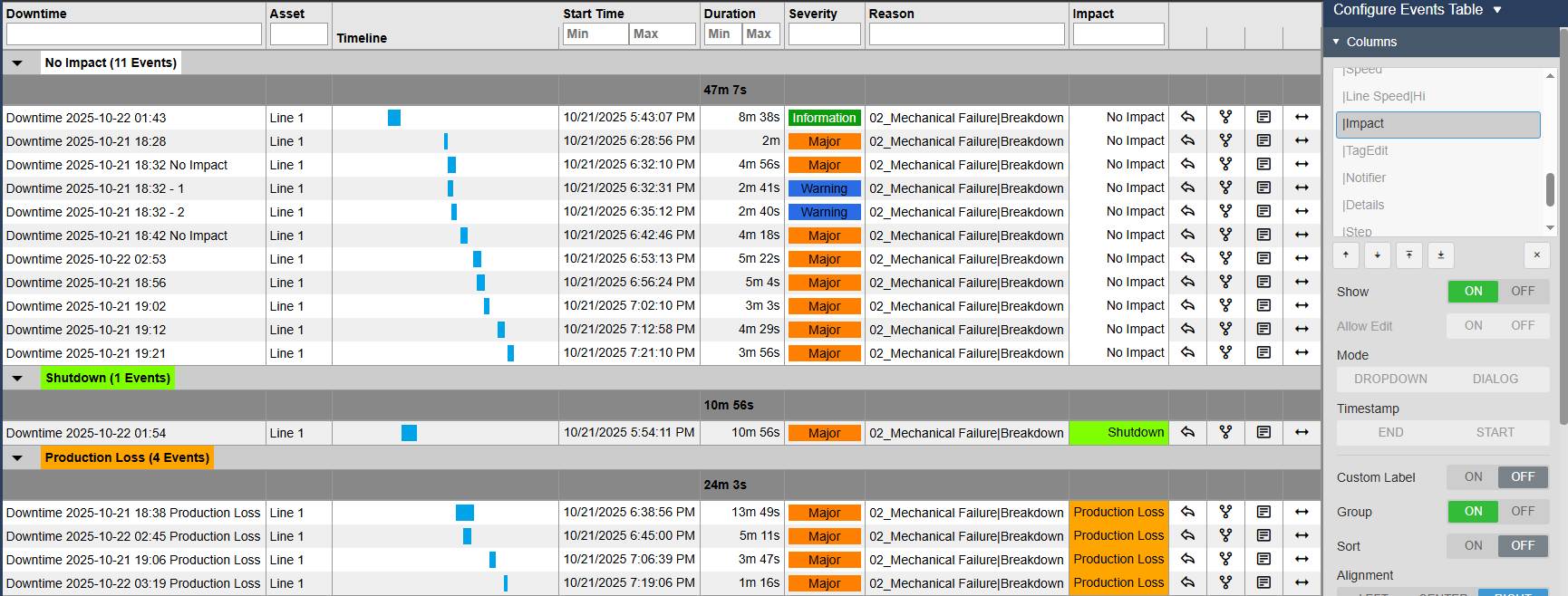Open notes icon for Downtime 2025-10-21 18:32 - 1

click(x=1263, y=187)
